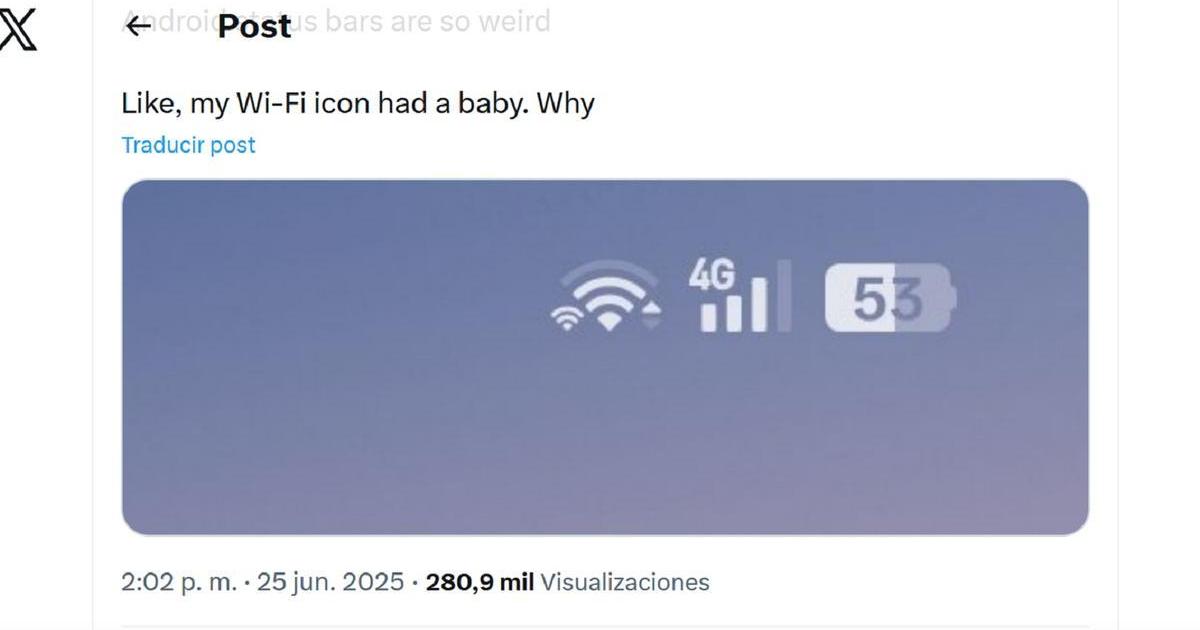The width and height of the screenshot is (1200, 630).
Task: Click the large Wi-Fi icon in the image
Action: tap(610, 296)
